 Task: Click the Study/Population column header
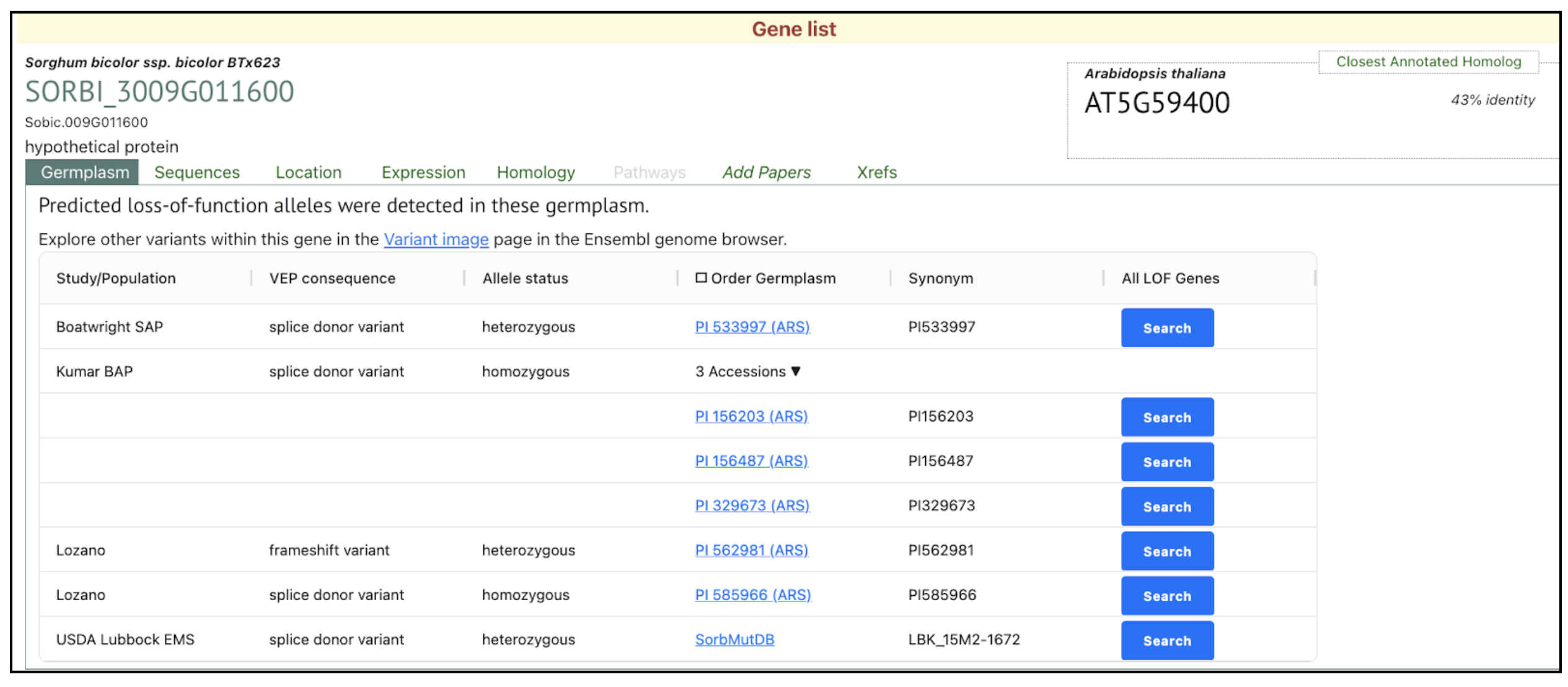[x=116, y=278]
